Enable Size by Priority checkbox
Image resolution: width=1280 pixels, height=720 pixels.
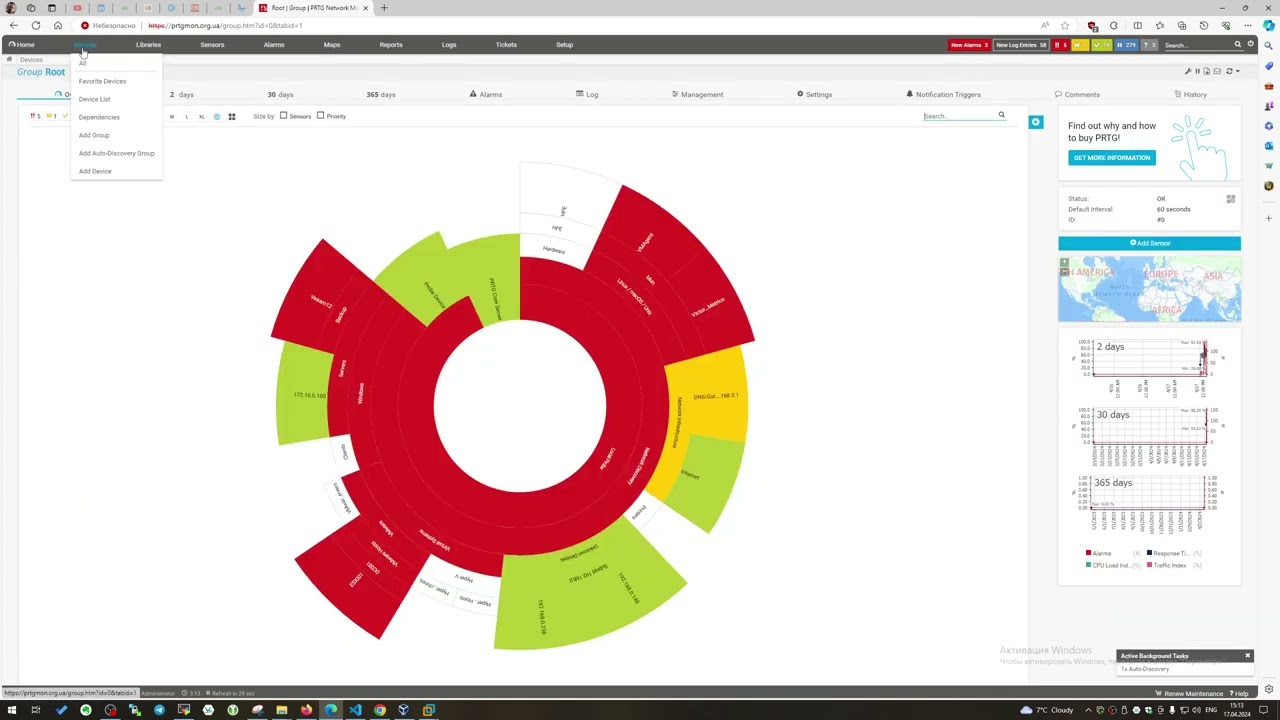click(320, 116)
